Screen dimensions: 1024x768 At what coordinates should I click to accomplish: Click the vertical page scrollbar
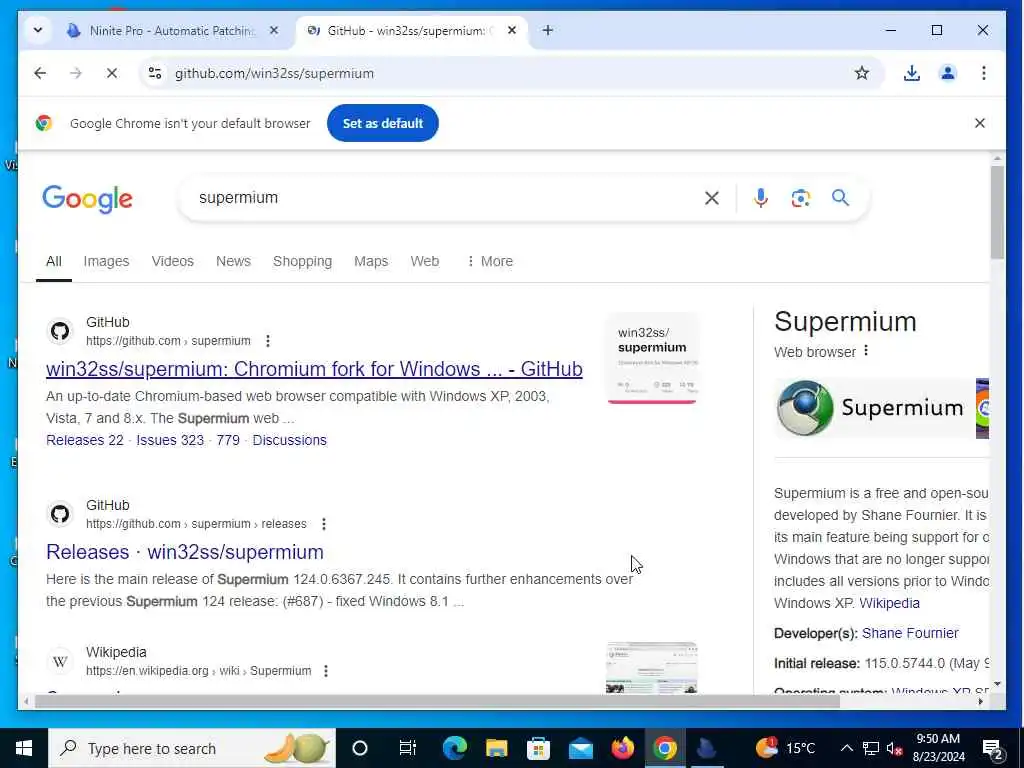[x=997, y=212]
